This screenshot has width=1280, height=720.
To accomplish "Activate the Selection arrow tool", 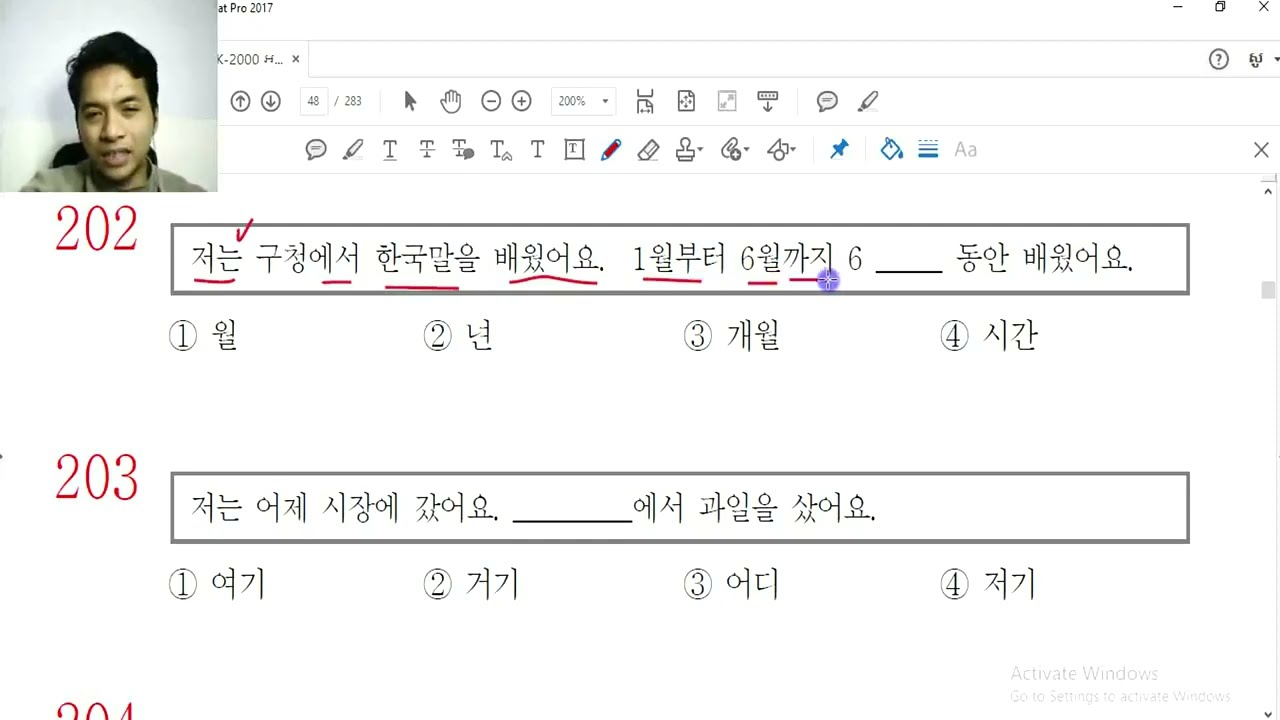I will (410, 101).
